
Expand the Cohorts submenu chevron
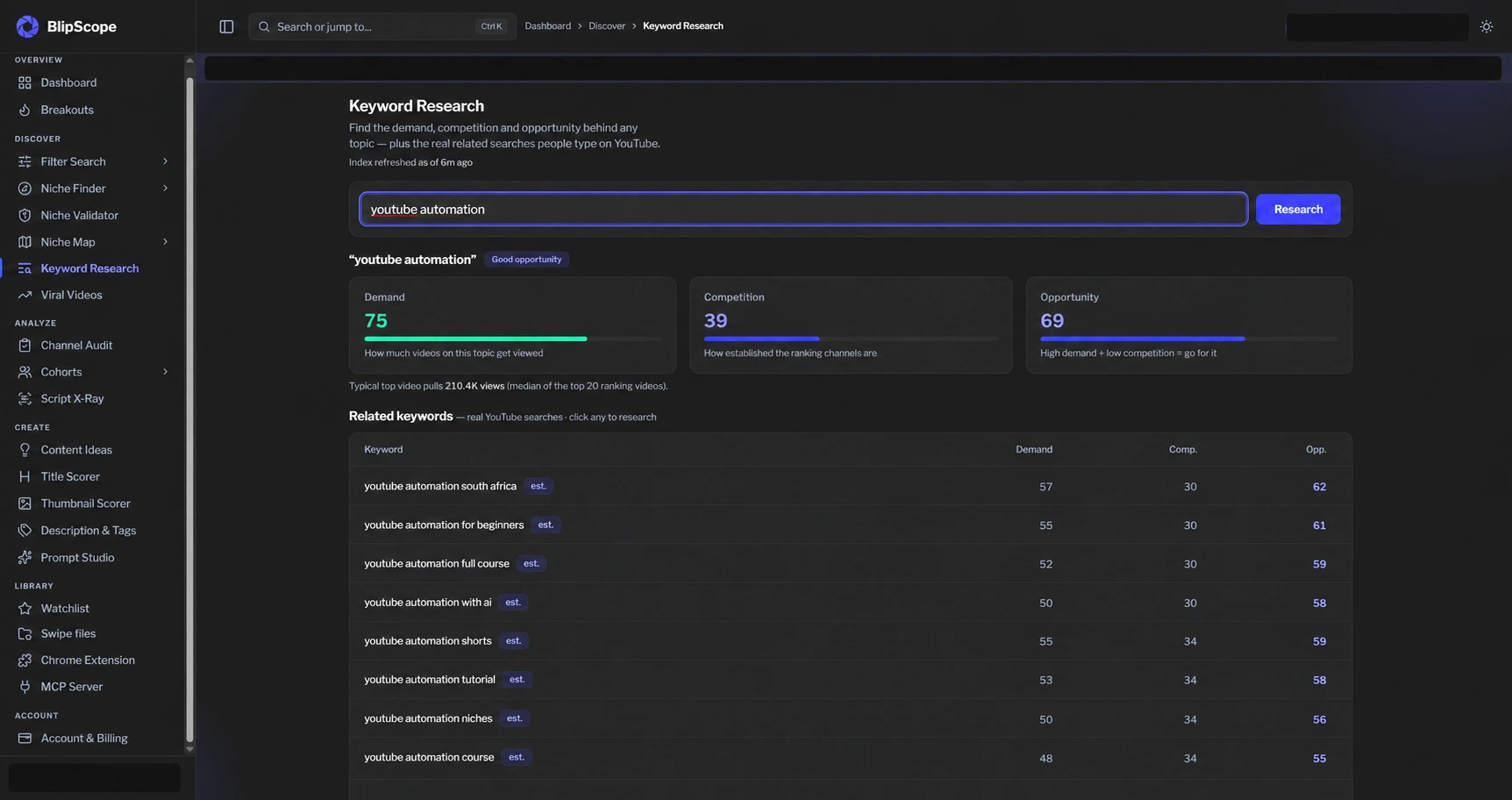pos(165,372)
